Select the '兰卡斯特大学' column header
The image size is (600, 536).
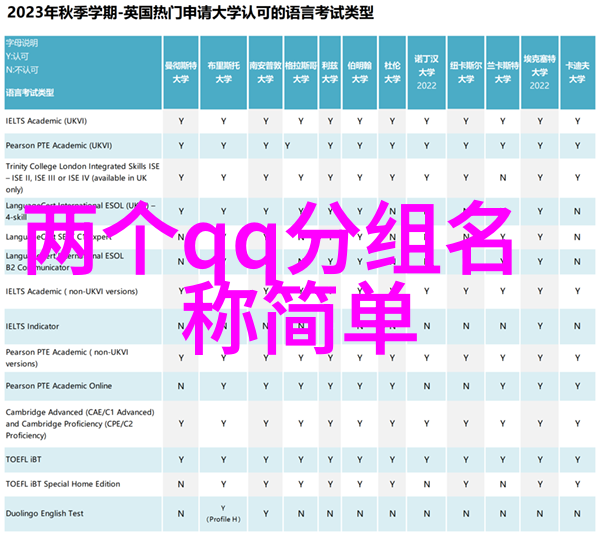(503, 72)
